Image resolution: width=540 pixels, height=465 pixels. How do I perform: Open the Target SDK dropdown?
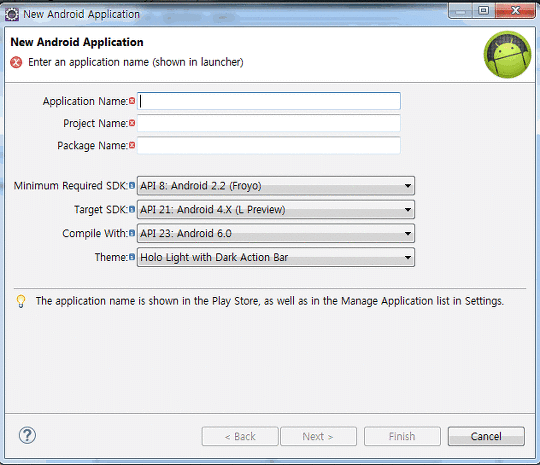coord(276,209)
